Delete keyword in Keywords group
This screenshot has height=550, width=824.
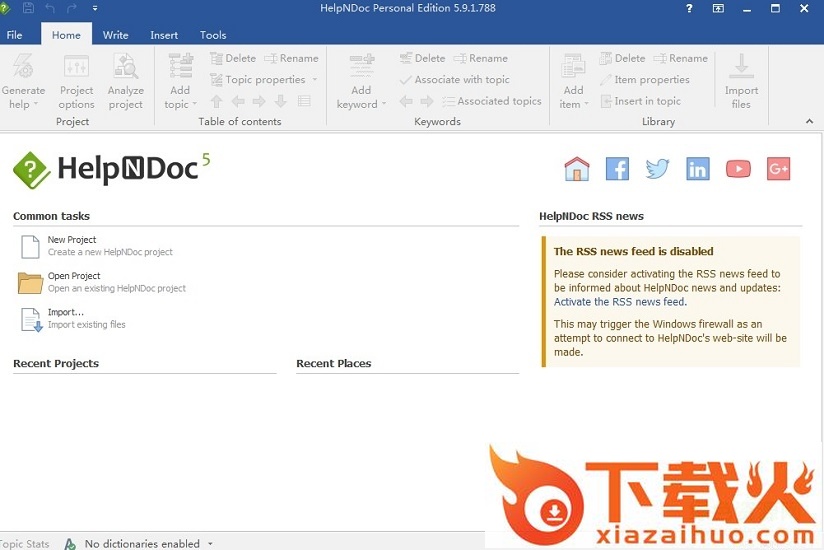coord(422,58)
